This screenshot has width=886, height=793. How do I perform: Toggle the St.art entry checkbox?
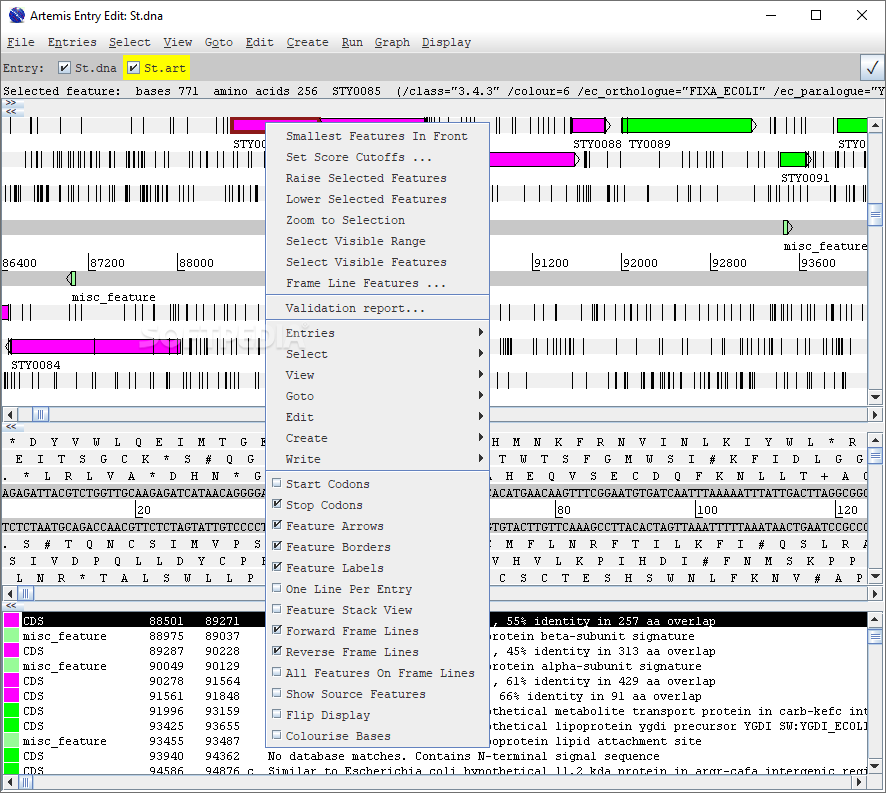click(x=133, y=68)
